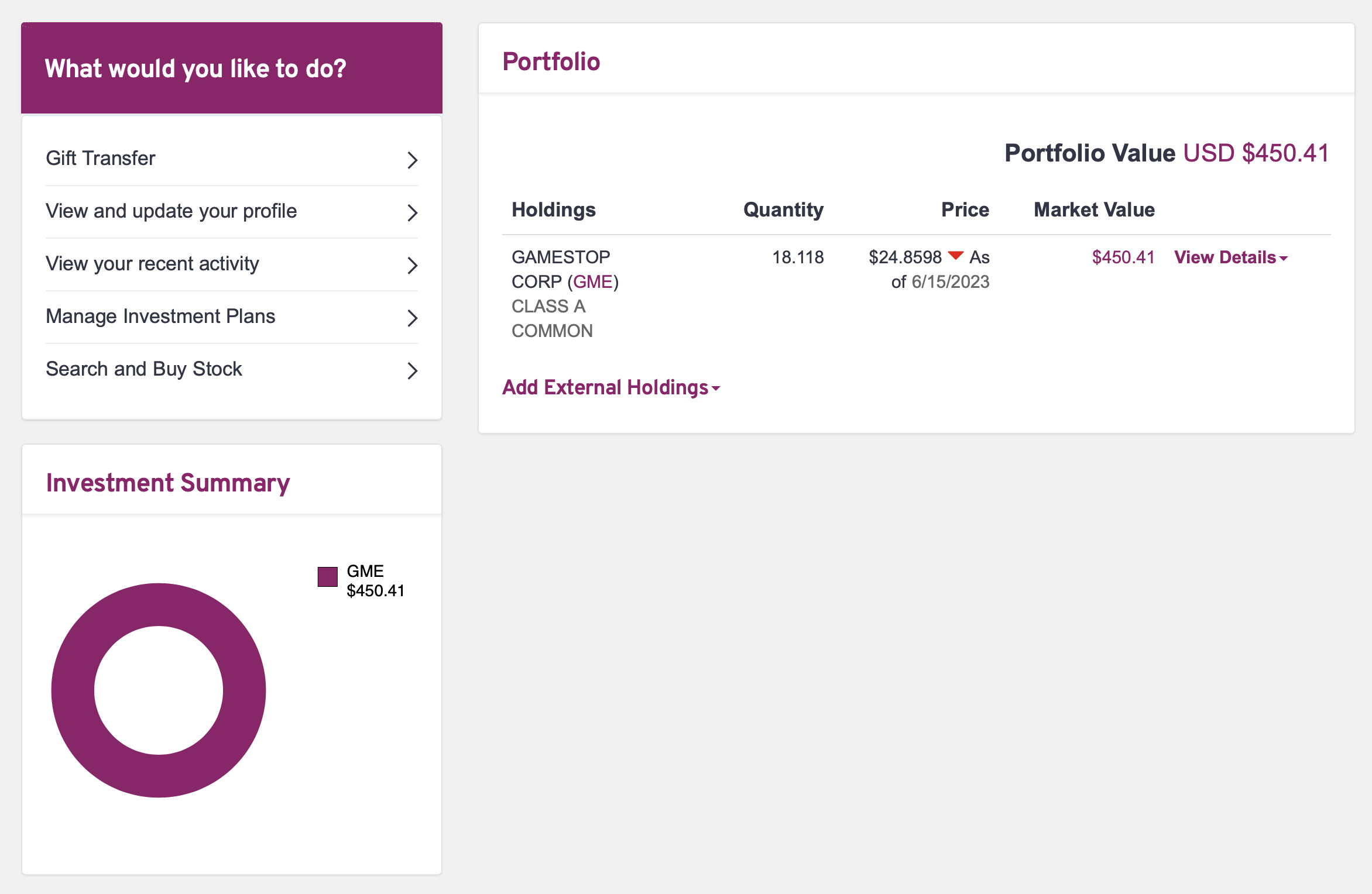Expand details using the View Details caret
Viewport: 1372px width, 894px height.
(x=1283, y=259)
